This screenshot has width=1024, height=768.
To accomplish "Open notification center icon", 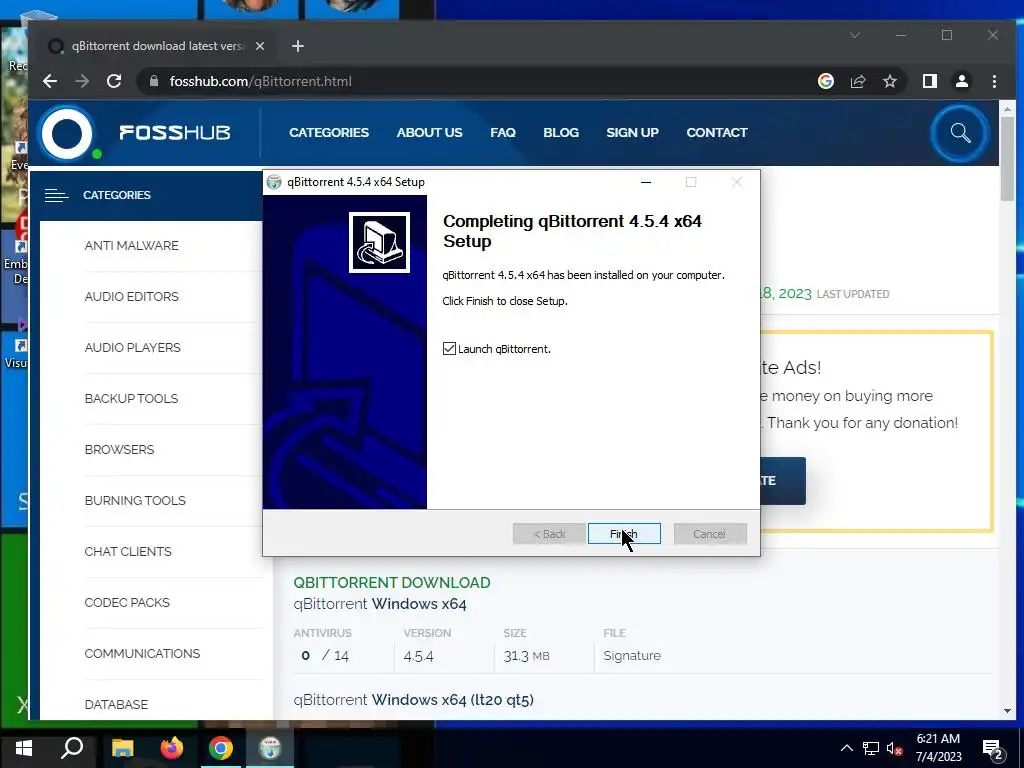I will (993, 749).
